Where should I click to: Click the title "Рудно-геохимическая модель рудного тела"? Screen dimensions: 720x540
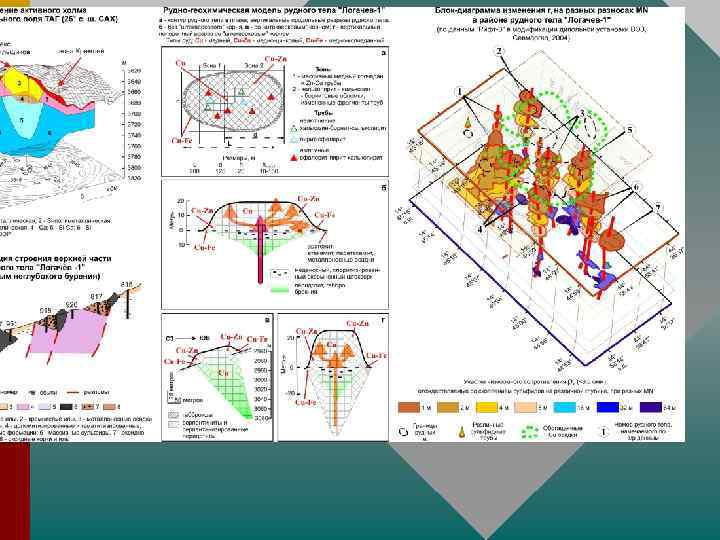(274, 11)
